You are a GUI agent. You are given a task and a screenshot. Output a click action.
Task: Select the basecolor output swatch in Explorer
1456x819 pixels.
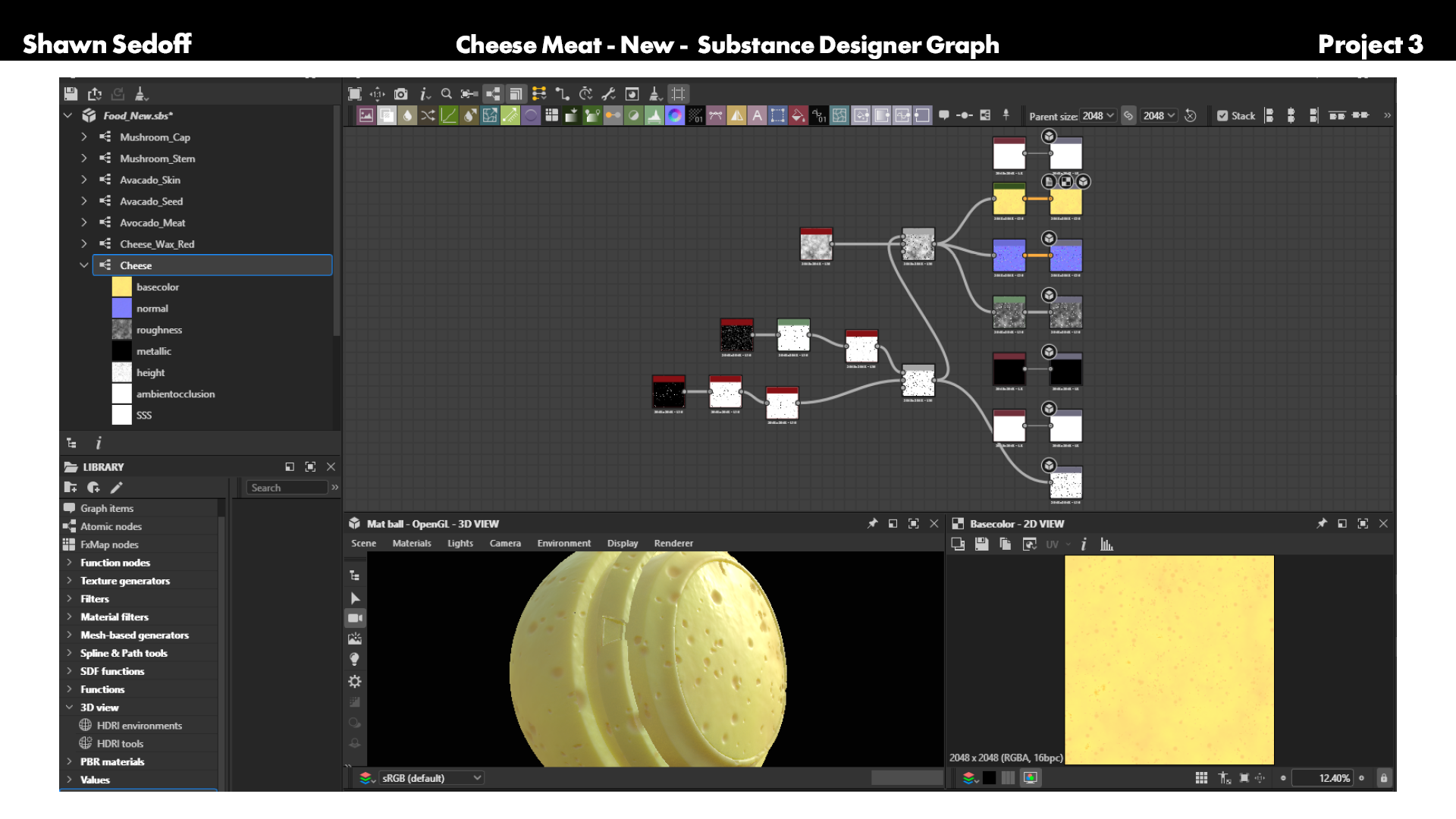[121, 287]
